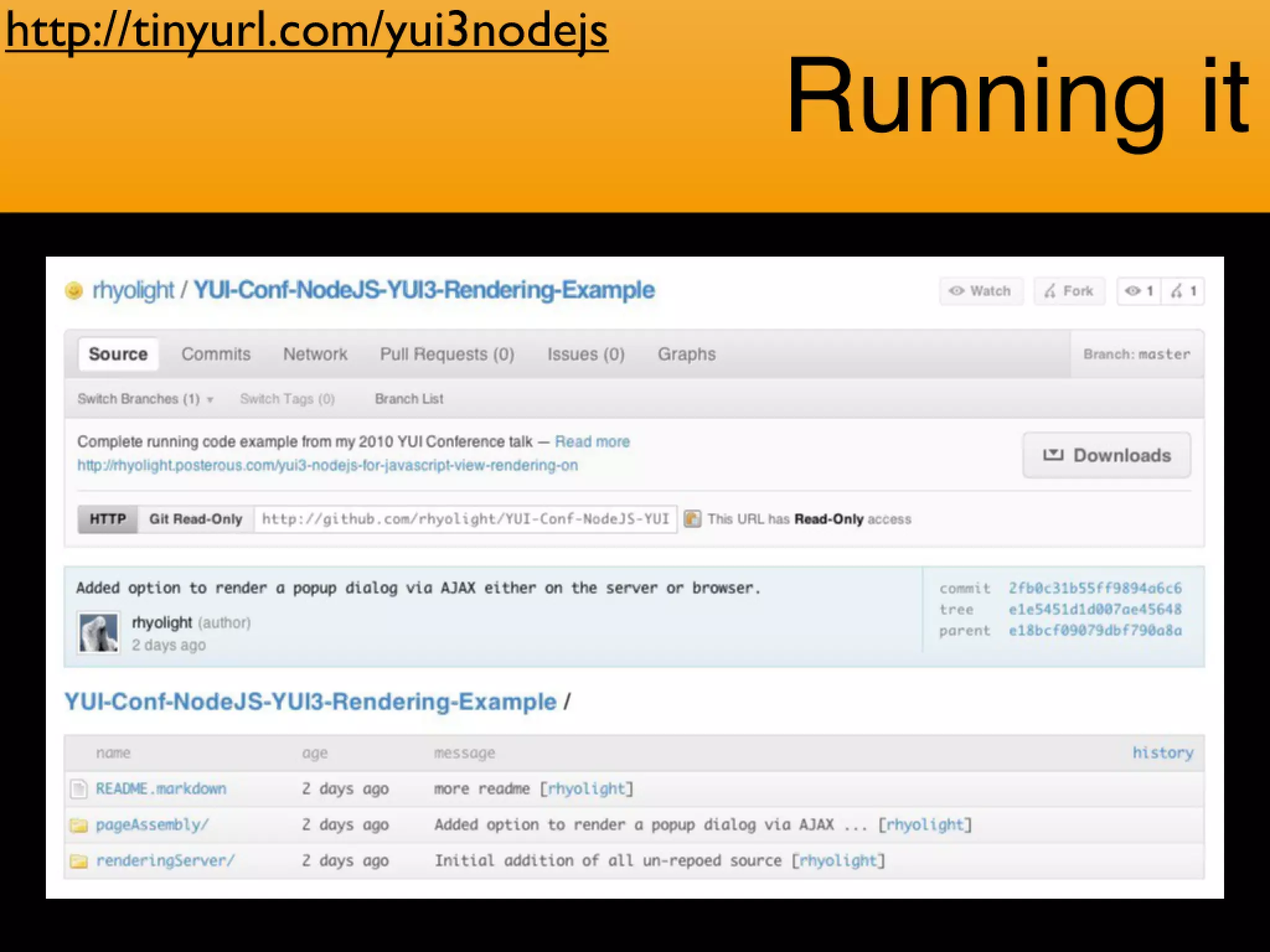Viewport: 1270px width, 952px height.
Task: Go to Issues (0) tab
Action: (586, 354)
